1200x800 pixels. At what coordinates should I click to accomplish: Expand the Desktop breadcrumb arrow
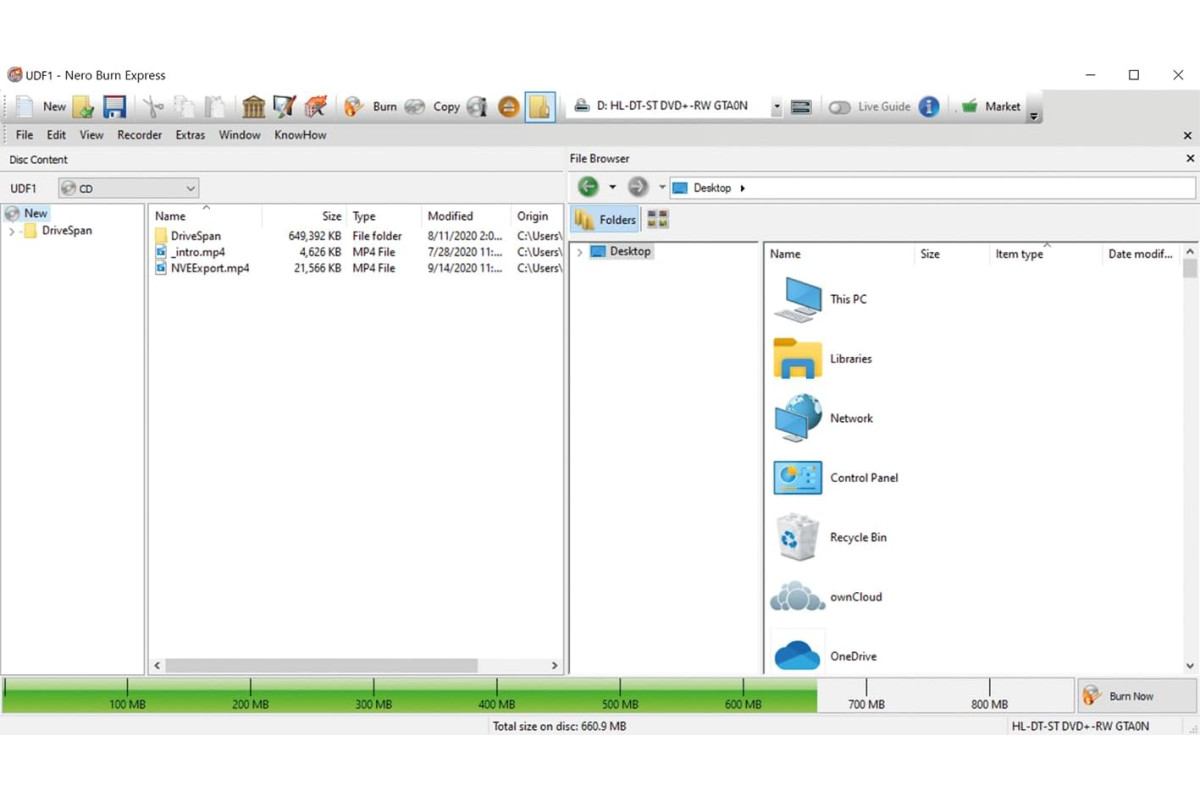coord(742,188)
